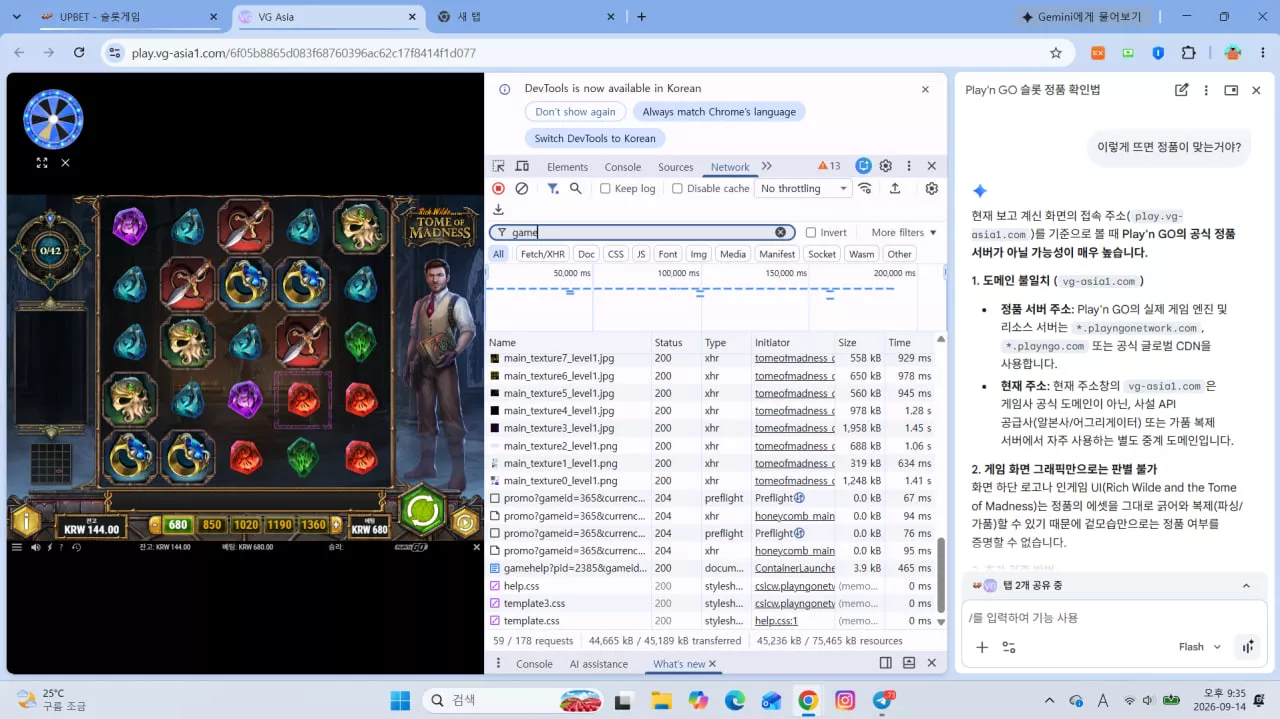Click the 'Don't show again' button
The image size is (1280, 719).
(575, 112)
